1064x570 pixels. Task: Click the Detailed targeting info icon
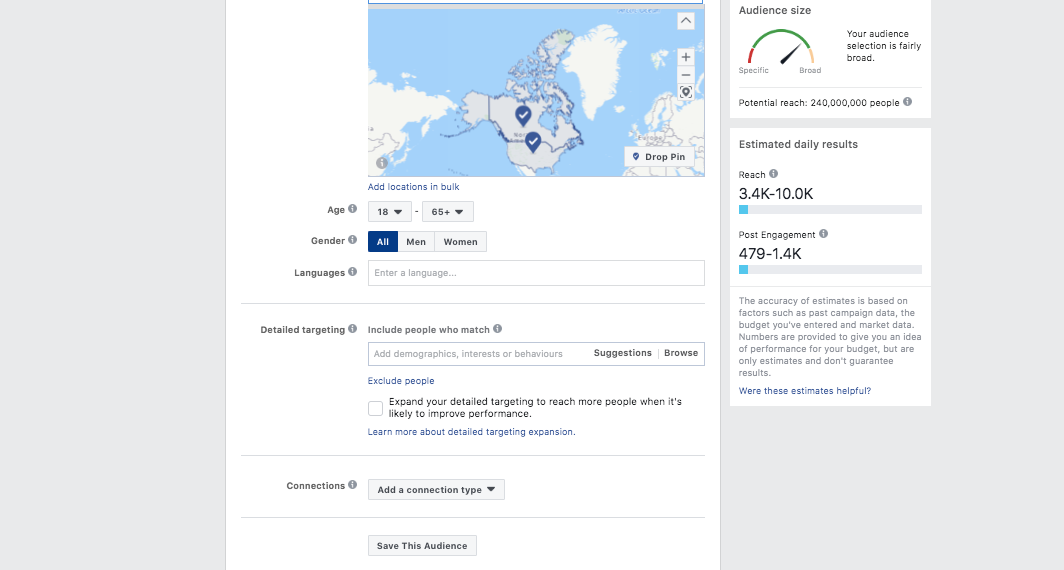[x=352, y=328]
